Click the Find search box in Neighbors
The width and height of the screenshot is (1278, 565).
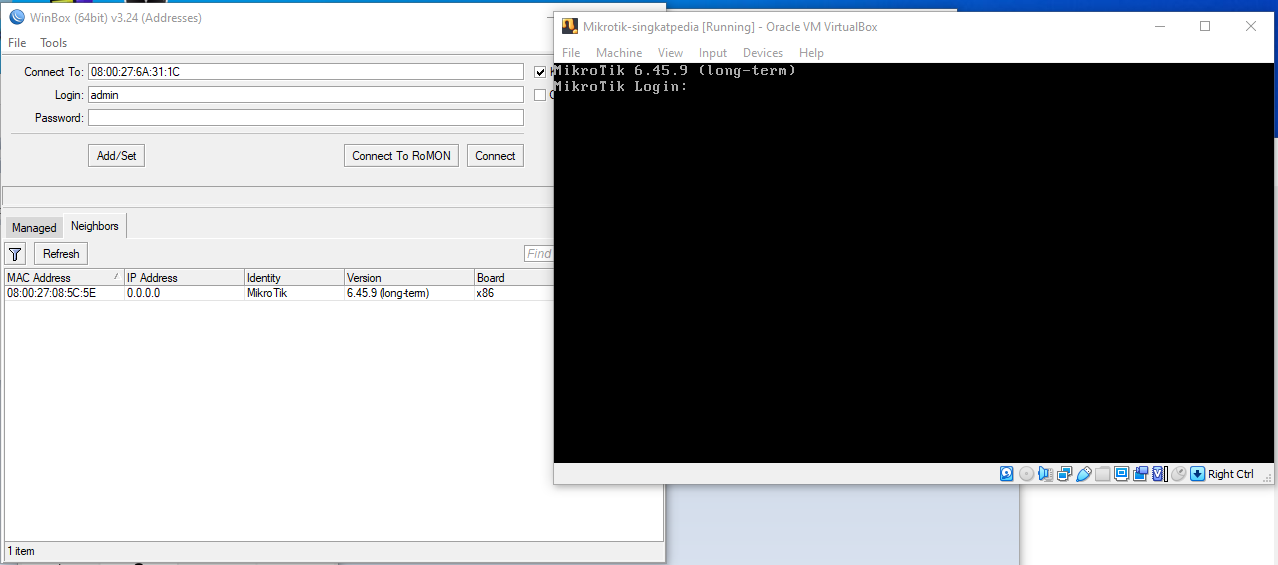click(539, 254)
